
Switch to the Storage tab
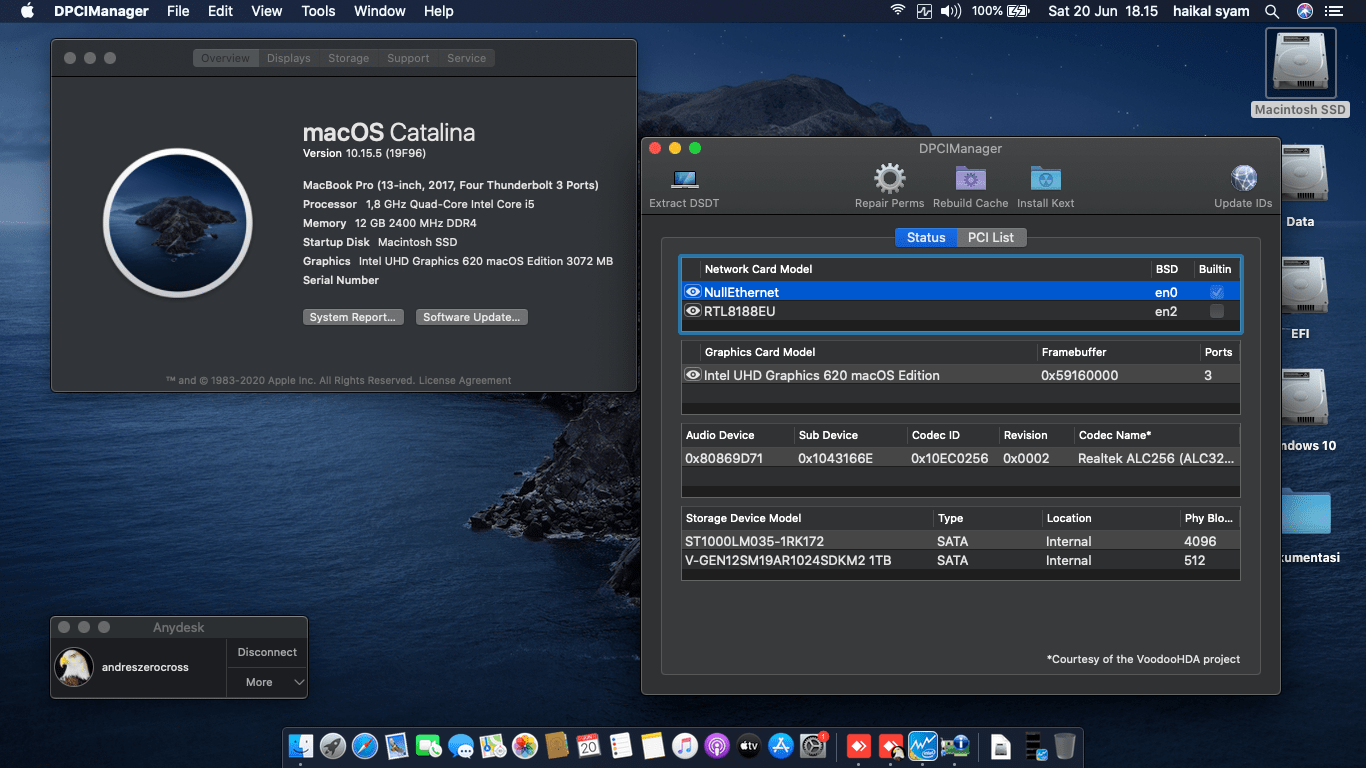tap(349, 58)
